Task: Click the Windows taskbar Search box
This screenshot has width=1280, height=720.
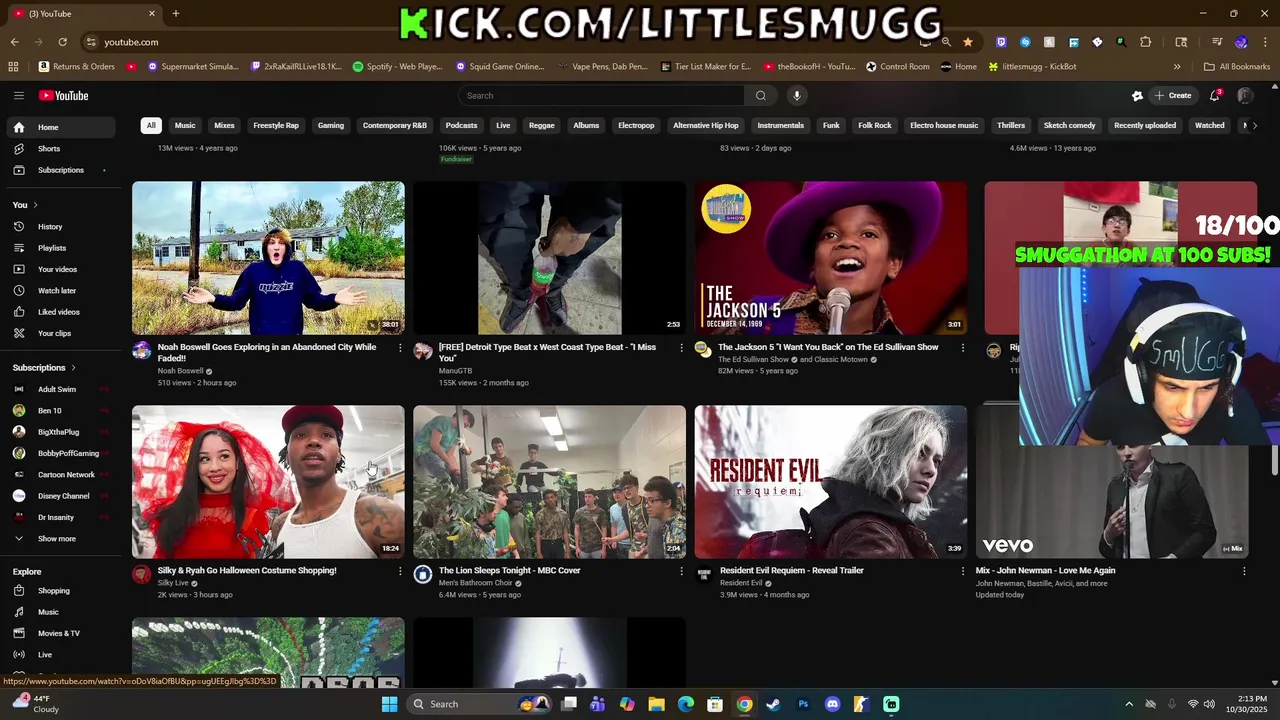Action: point(479,704)
